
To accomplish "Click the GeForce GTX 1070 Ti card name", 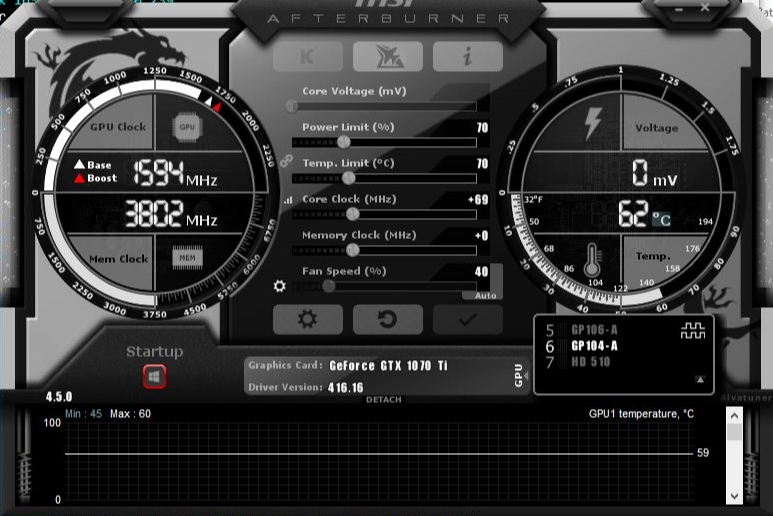I will tap(388, 366).
